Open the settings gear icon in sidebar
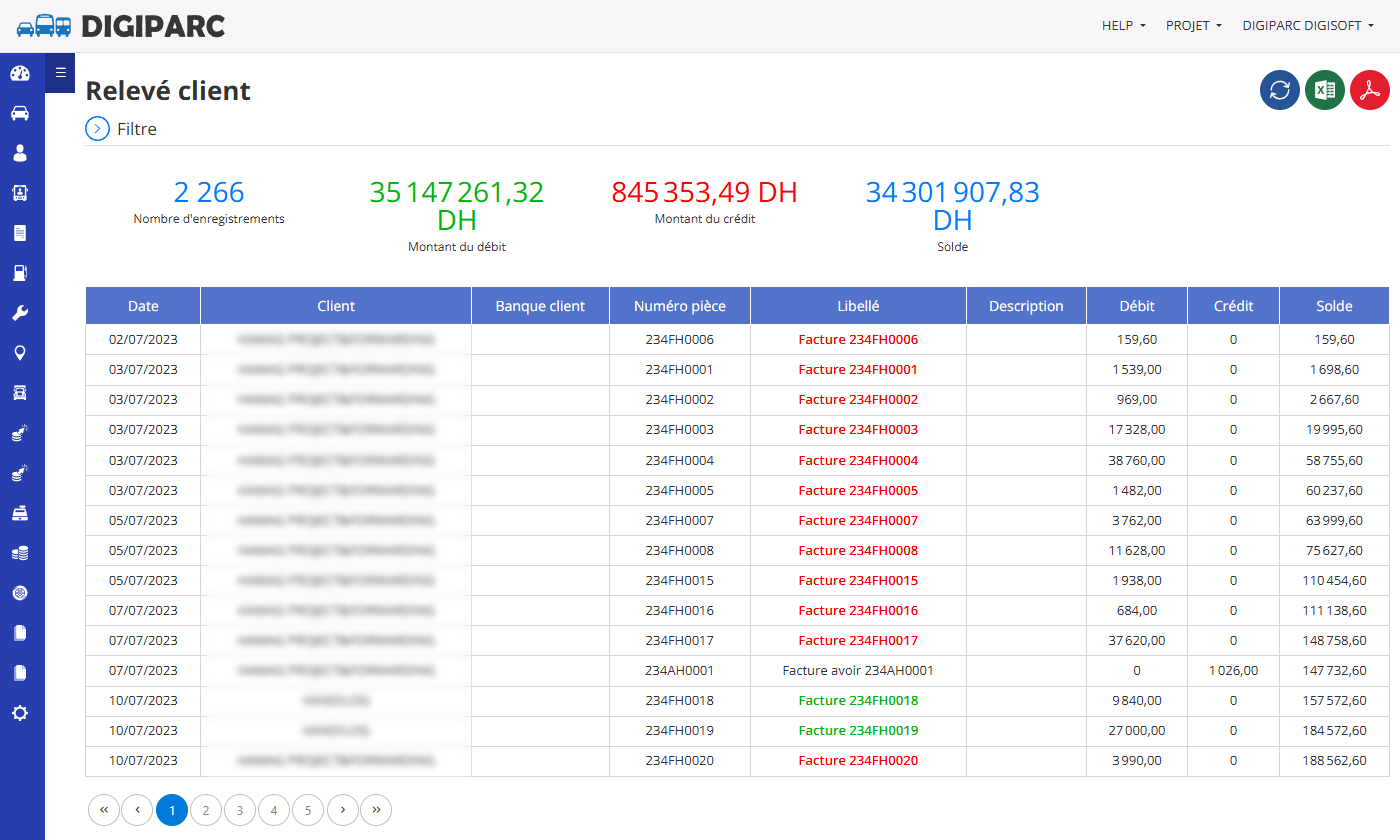 click(x=20, y=713)
